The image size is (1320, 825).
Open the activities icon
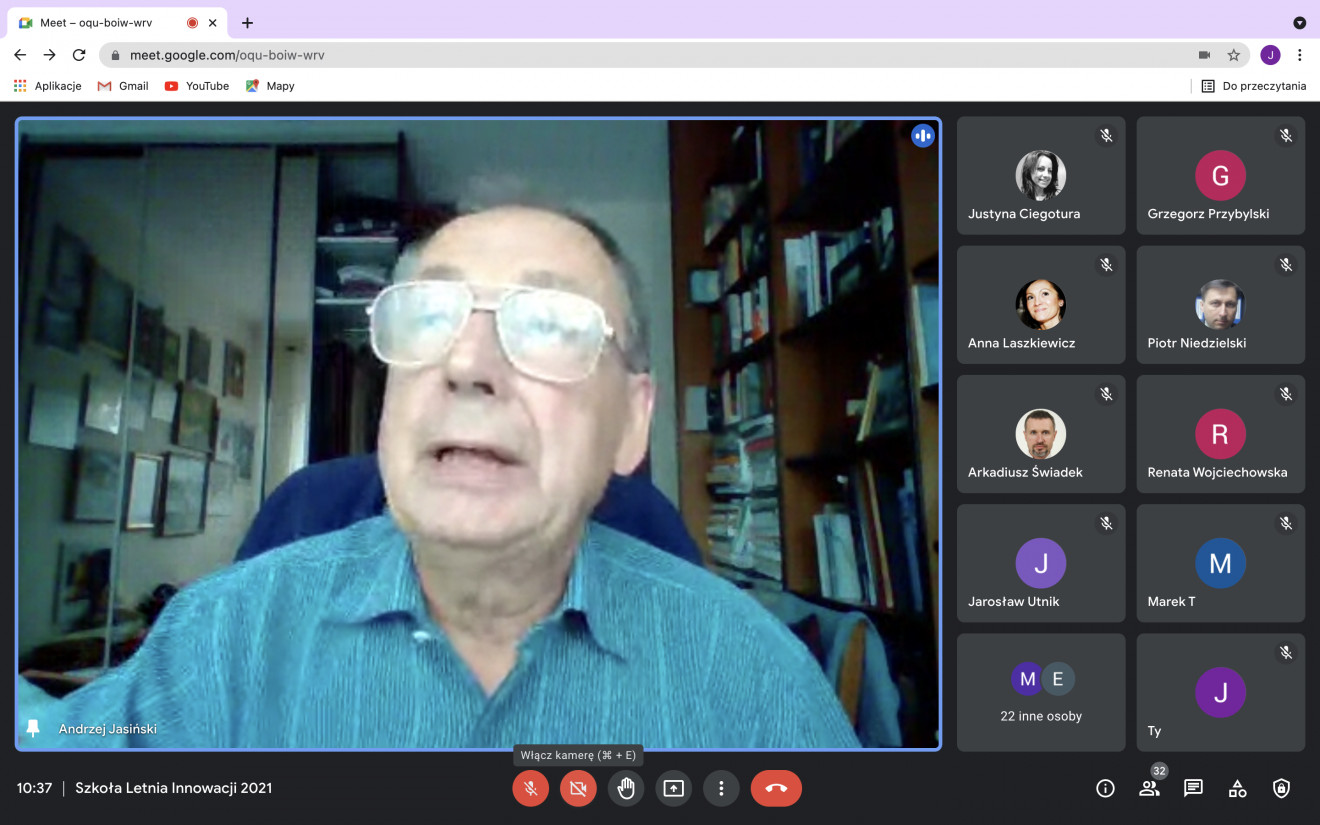(x=1237, y=788)
